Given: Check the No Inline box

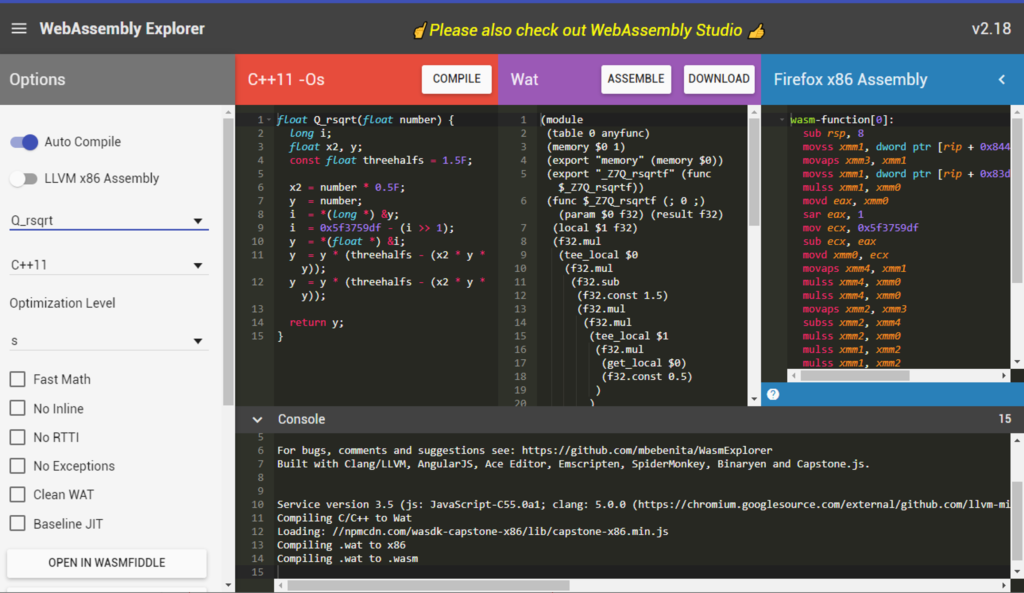Looking at the screenshot, I should point(15,408).
